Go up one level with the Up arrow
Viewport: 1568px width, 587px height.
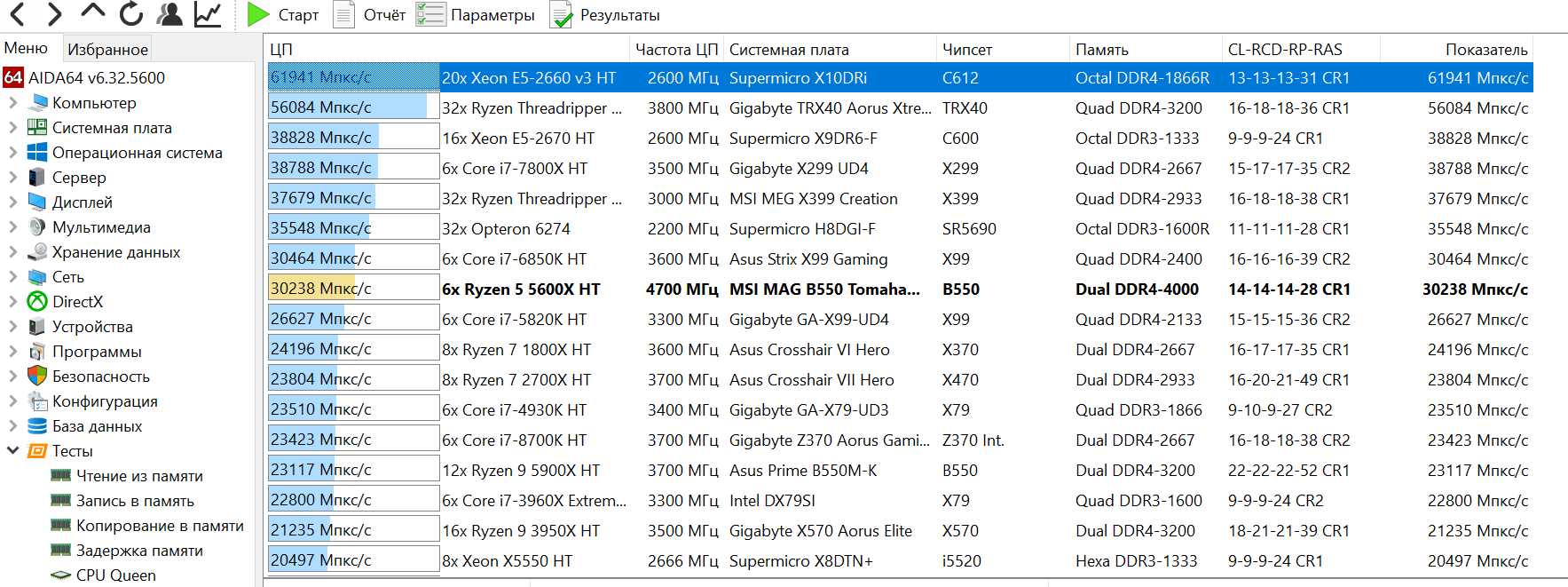coord(92,12)
